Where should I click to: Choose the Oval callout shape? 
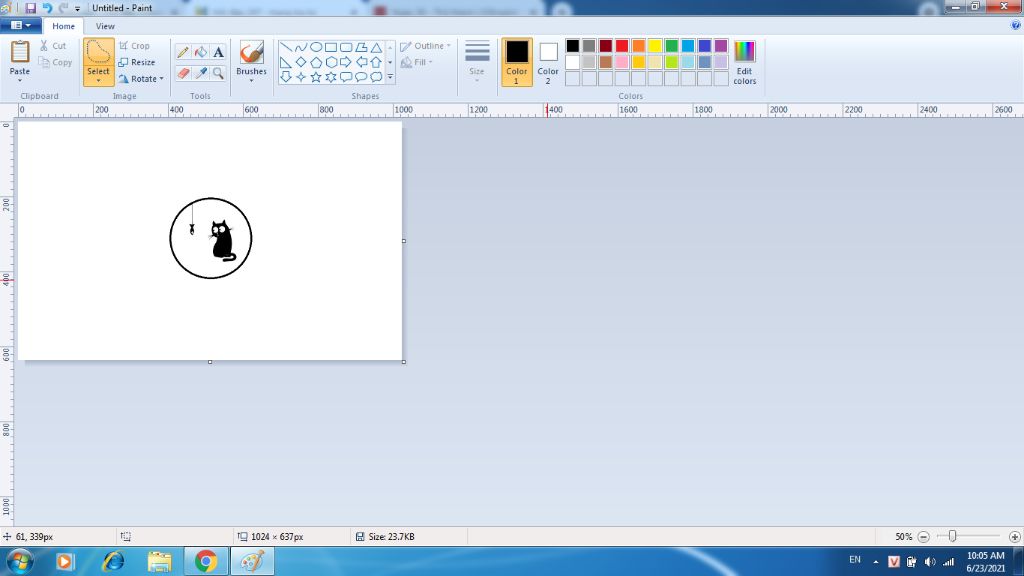[x=361, y=77]
